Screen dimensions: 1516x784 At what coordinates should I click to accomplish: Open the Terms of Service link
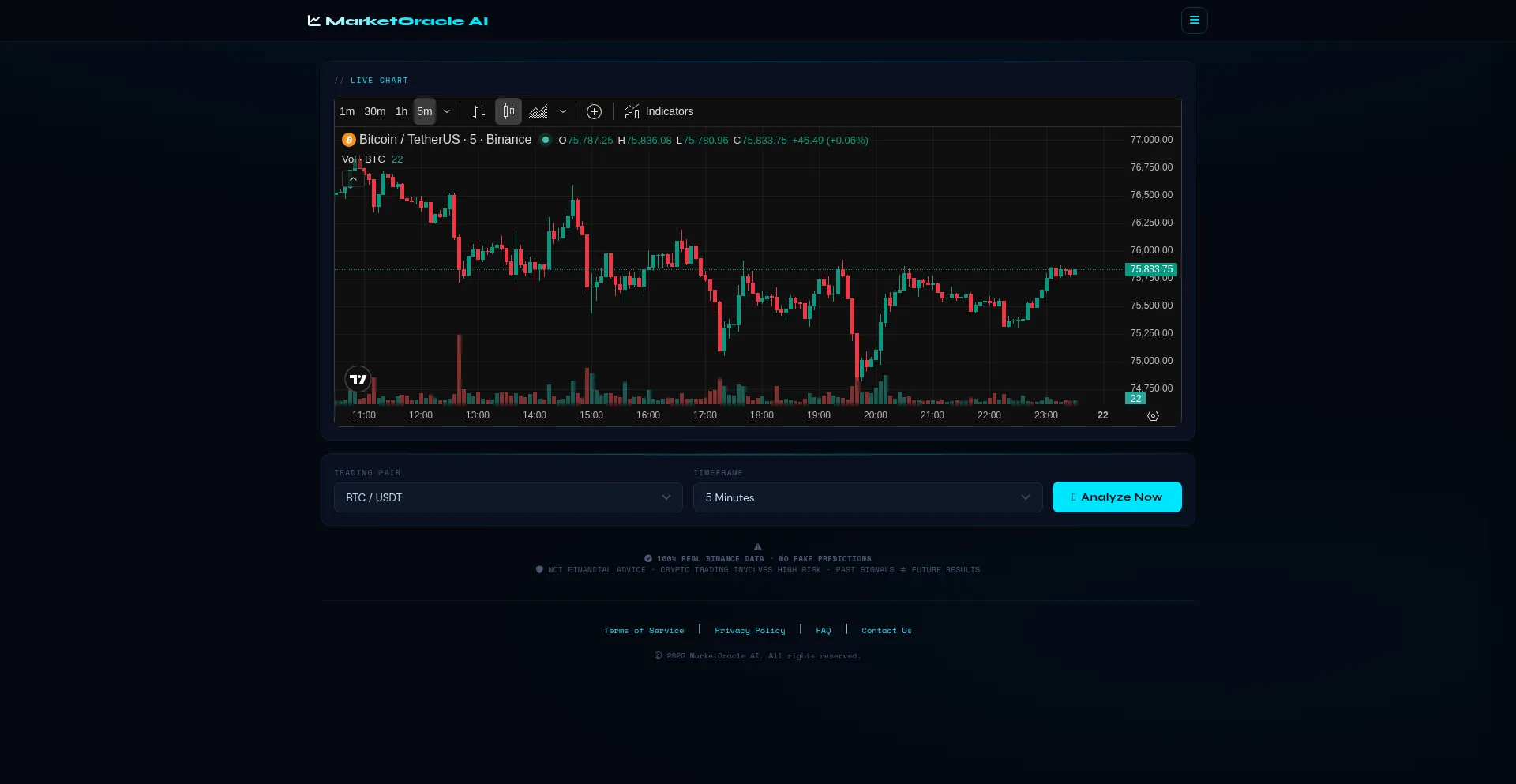tap(644, 631)
